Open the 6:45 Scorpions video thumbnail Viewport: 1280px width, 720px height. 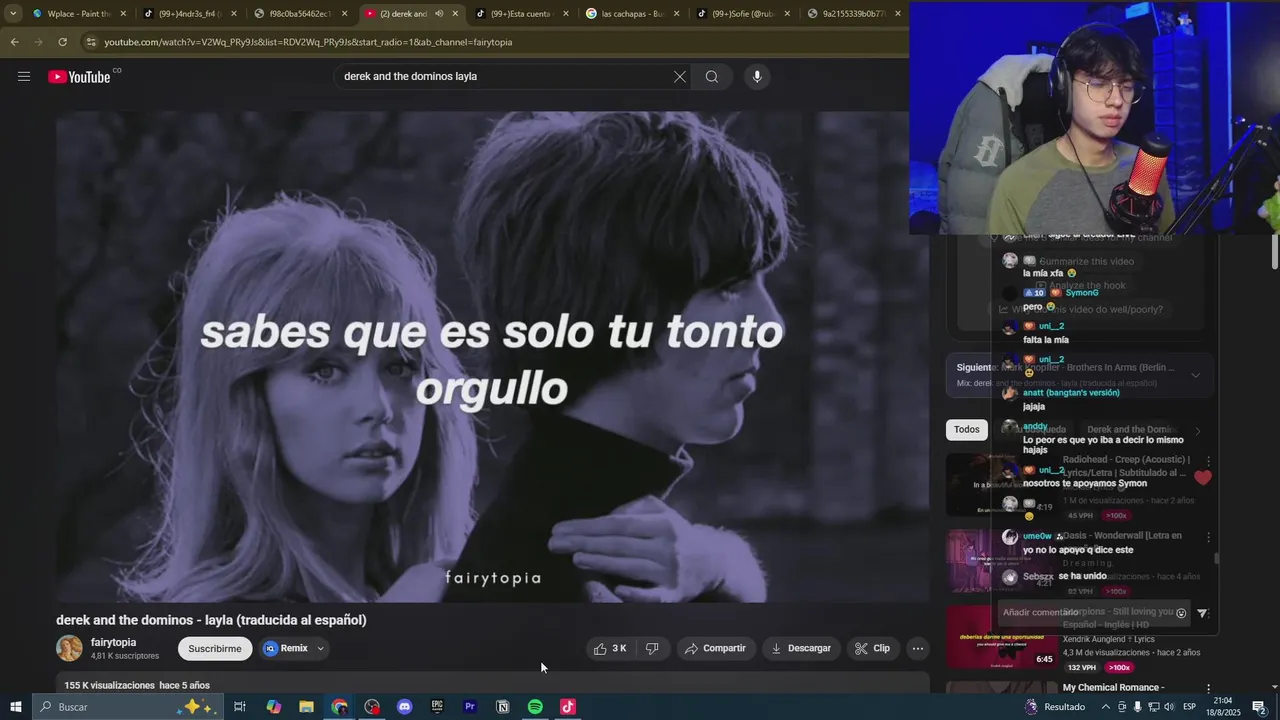coord(1001,637)
